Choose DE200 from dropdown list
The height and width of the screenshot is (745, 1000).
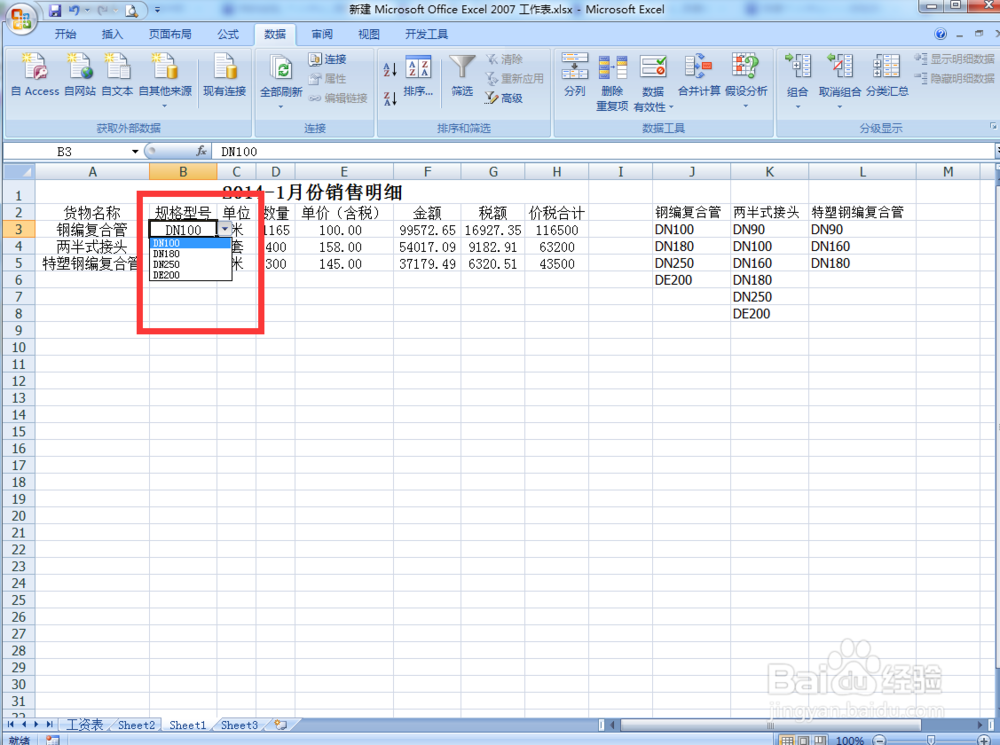[x=190, y=275]
